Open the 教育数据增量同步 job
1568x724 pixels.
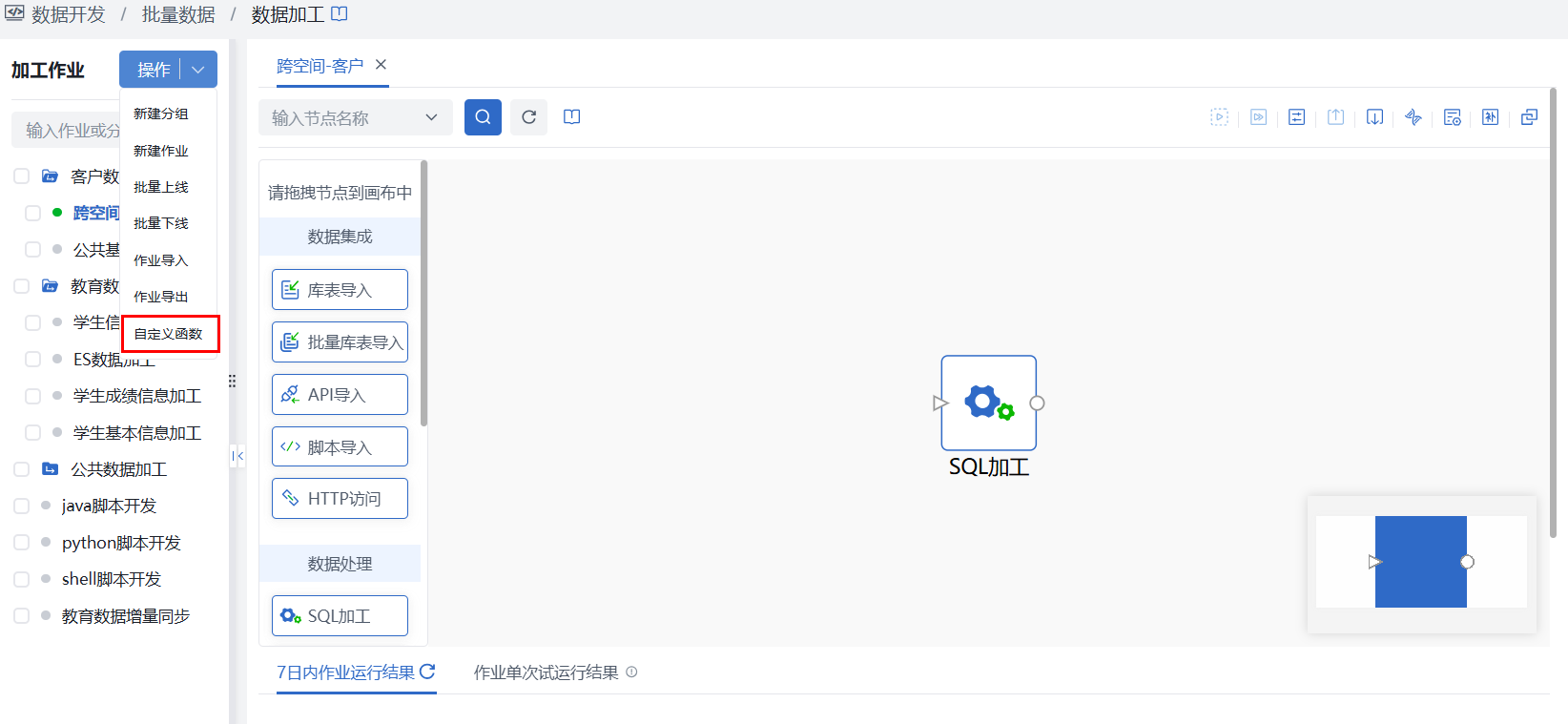tap(126, 616)
